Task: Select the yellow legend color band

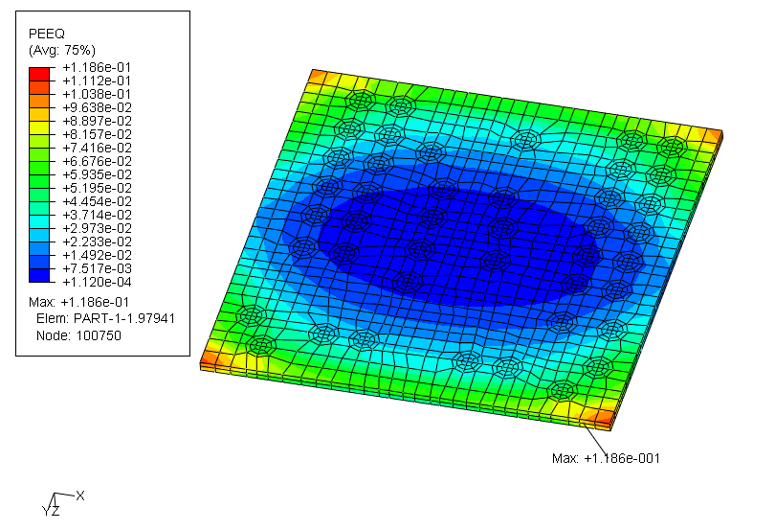Action: [x=39, y=127]
